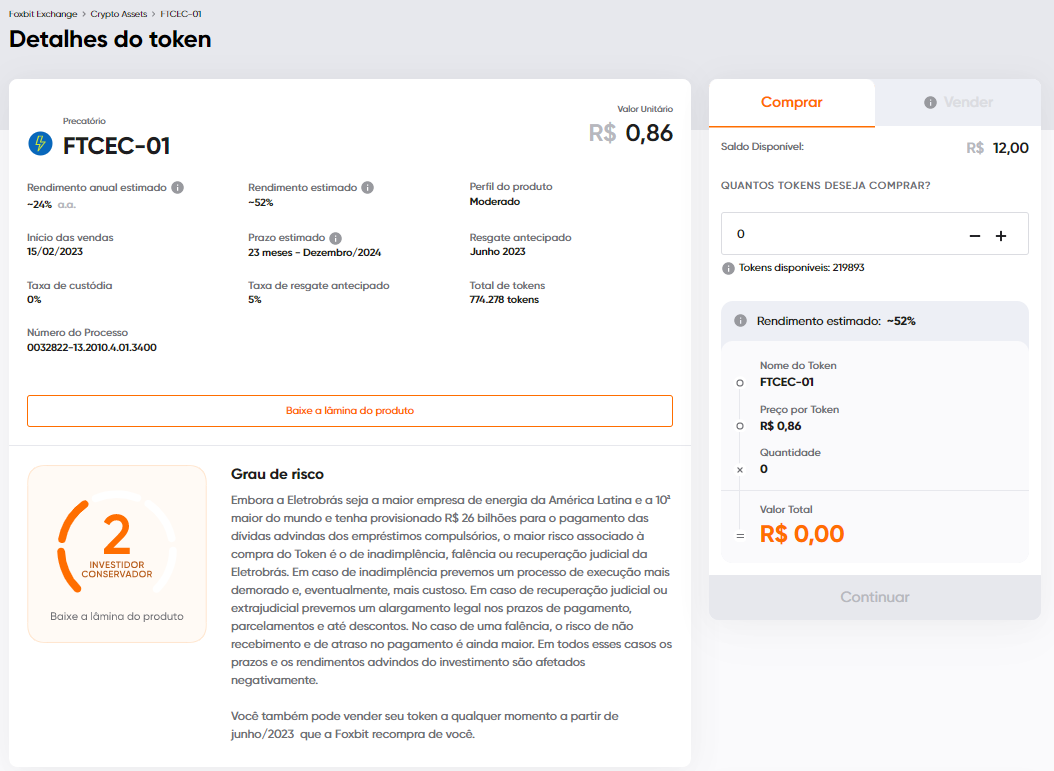Click Total de tokens 774.278 tokens
This screenshot has width=1054, height=771.
[504, 300]
